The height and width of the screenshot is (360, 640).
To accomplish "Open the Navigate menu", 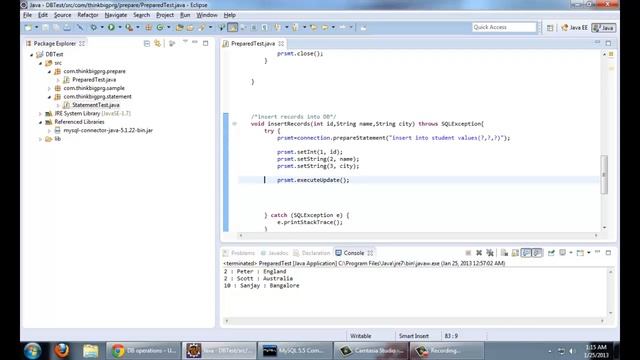I will 116,15.
